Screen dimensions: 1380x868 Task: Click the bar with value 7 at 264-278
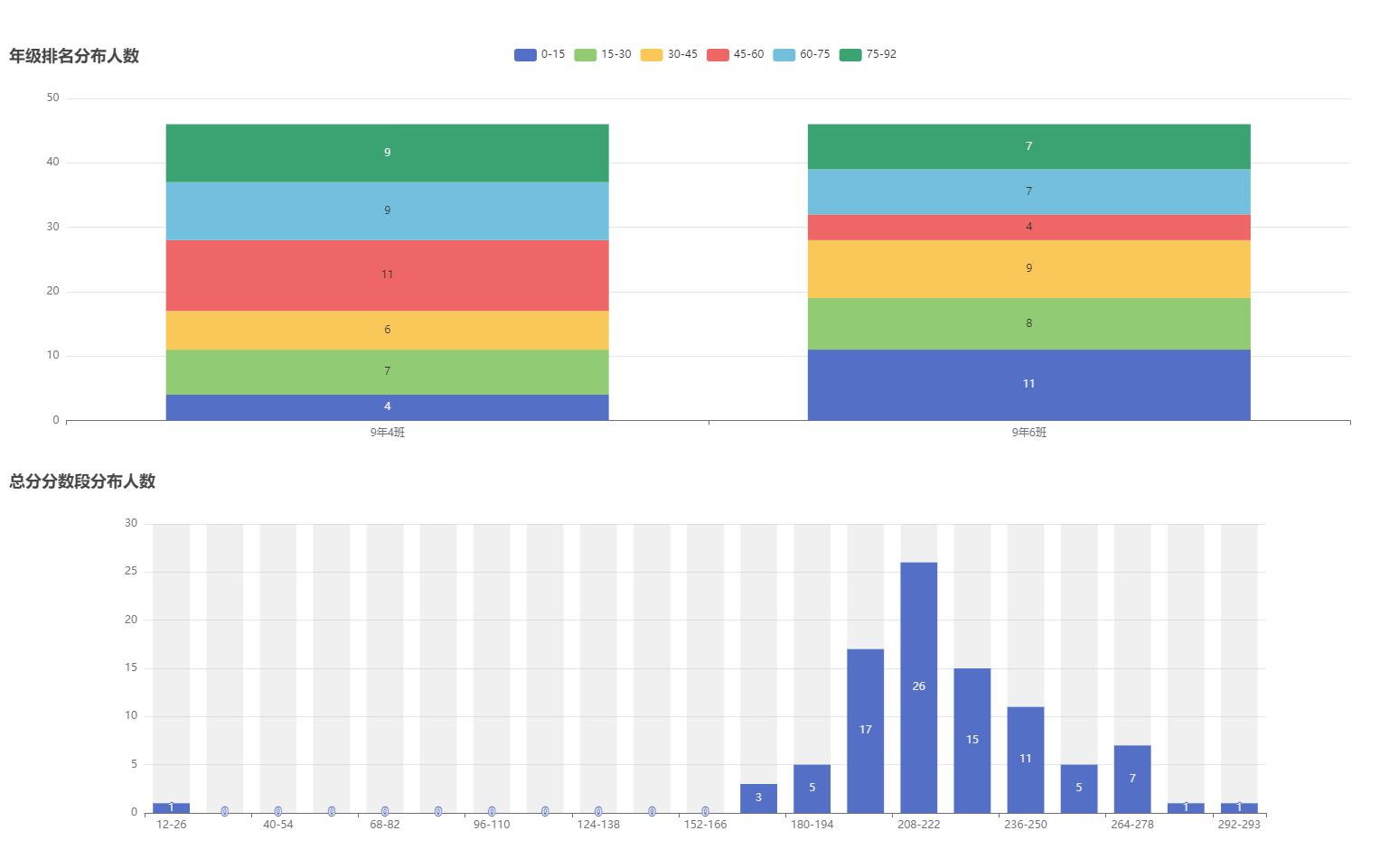pos(1131,779)
